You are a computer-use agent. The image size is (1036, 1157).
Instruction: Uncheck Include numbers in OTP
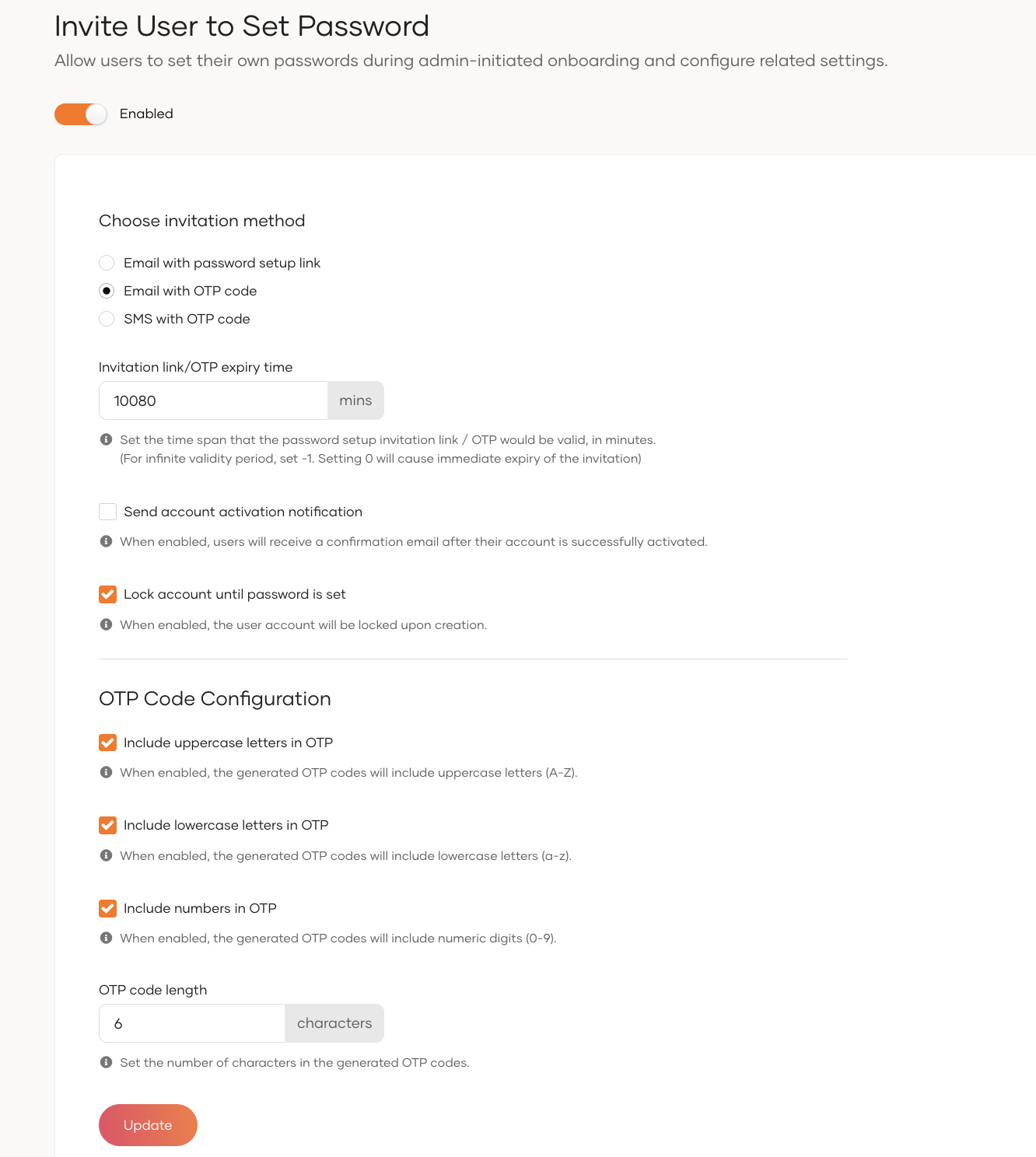point(107,907)
